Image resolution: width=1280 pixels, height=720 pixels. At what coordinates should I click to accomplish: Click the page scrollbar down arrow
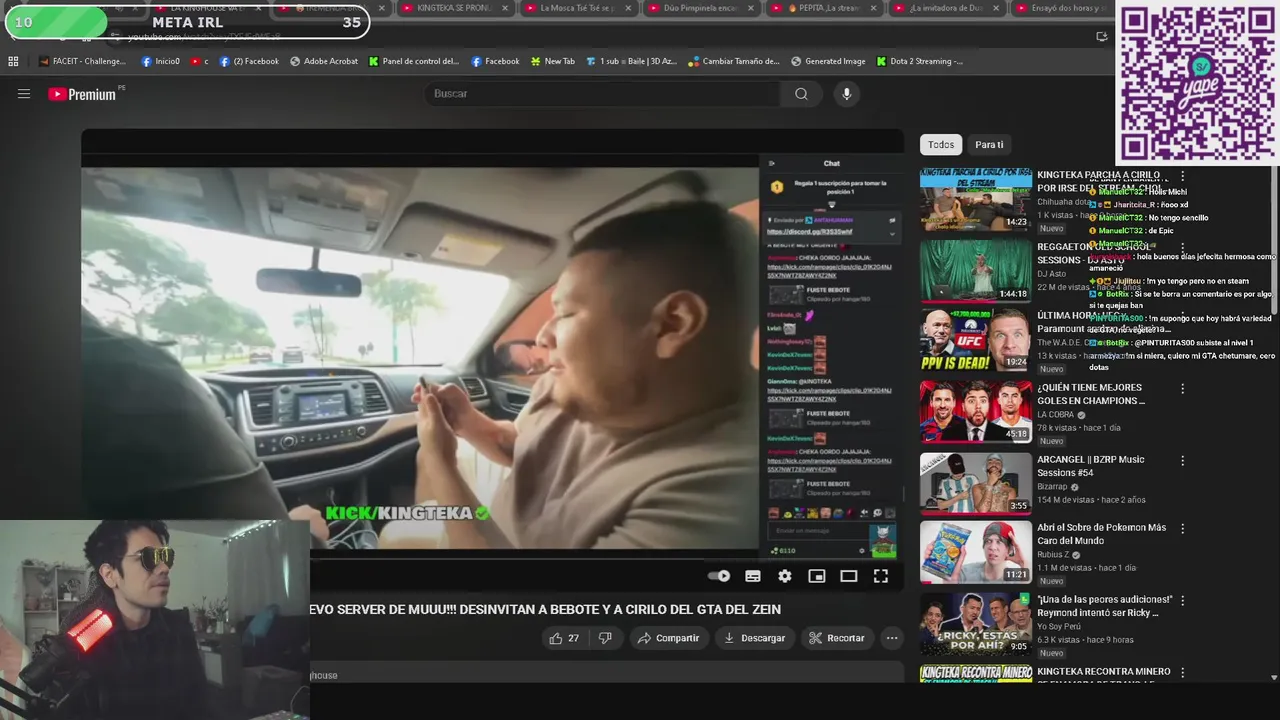tap(1273, 677)
